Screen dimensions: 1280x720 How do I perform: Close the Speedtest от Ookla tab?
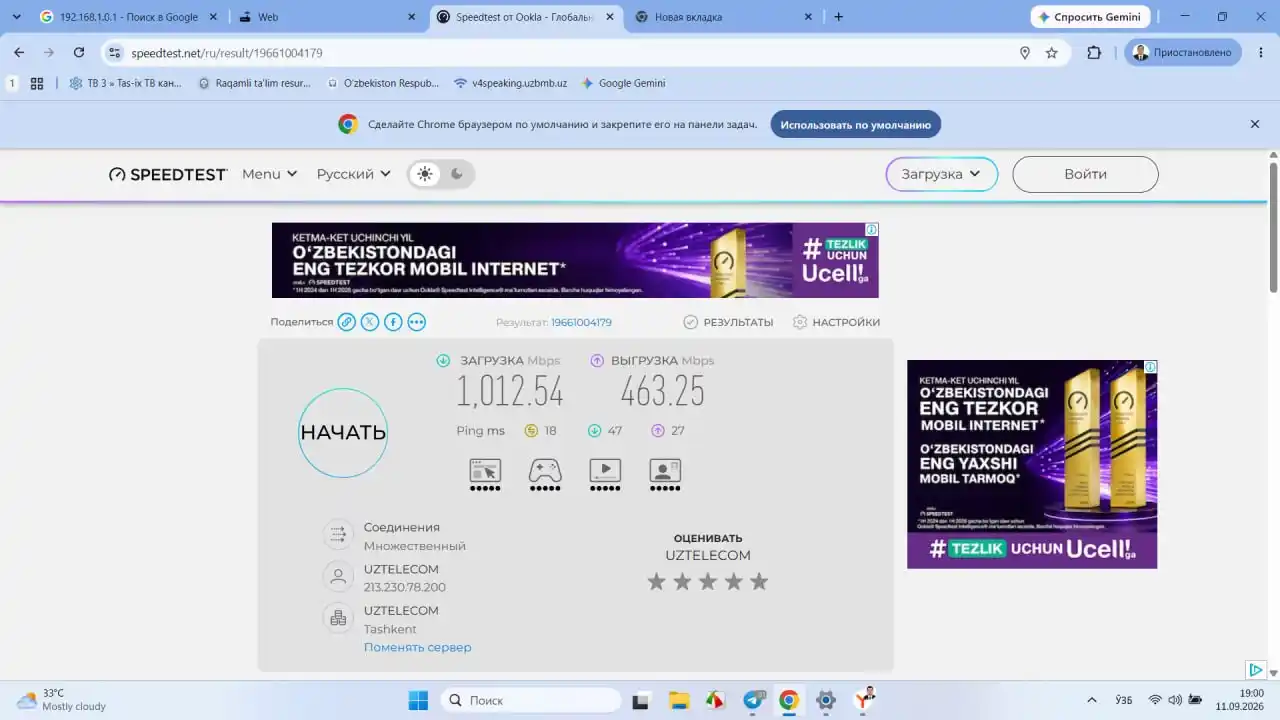610,17
